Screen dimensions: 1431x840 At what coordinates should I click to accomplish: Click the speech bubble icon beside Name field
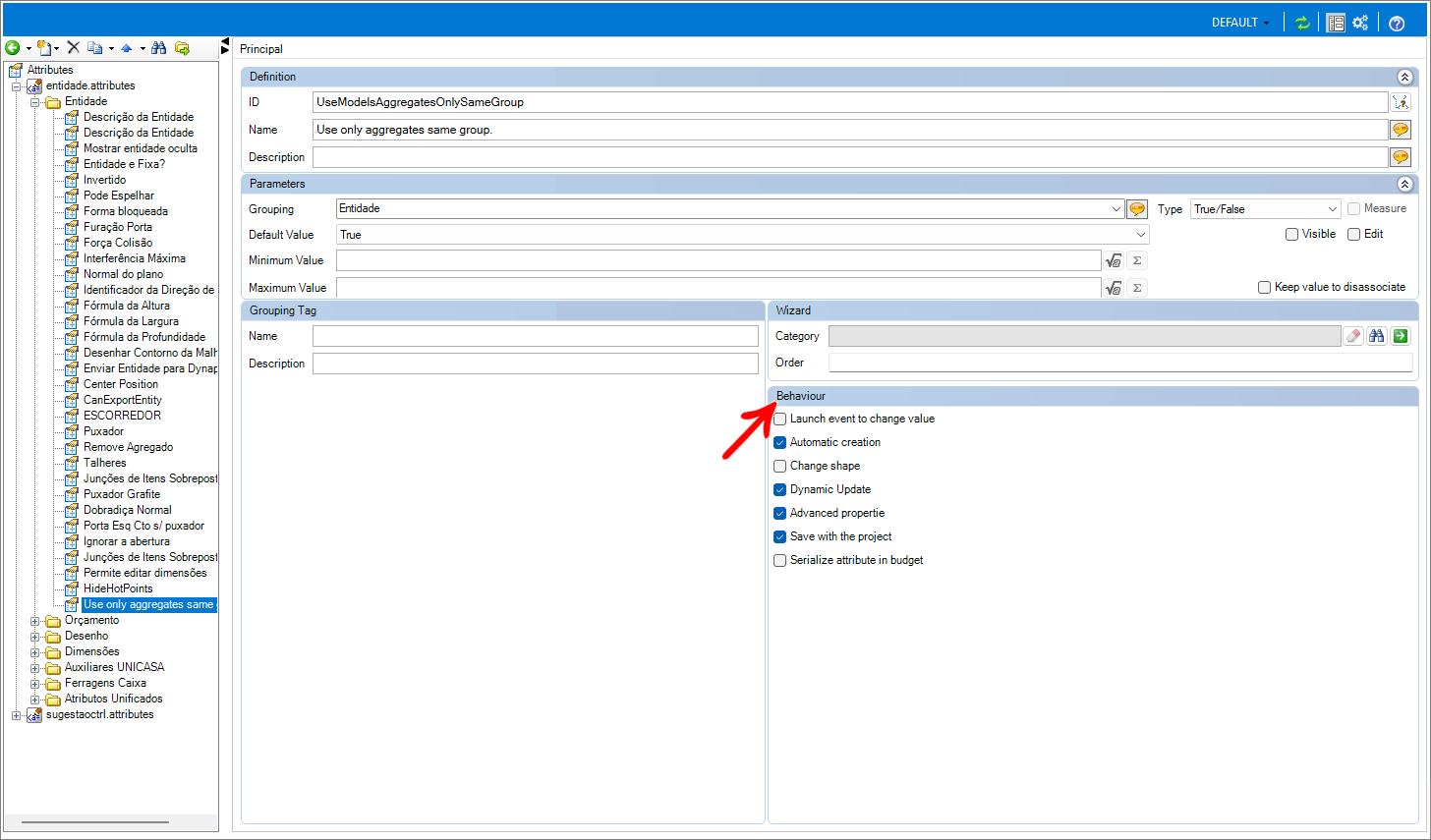point(1401,130)
